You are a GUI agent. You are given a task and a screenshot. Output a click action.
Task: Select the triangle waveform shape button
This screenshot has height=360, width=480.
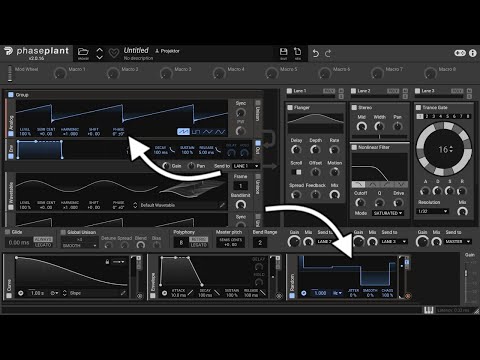coord(208,132)
